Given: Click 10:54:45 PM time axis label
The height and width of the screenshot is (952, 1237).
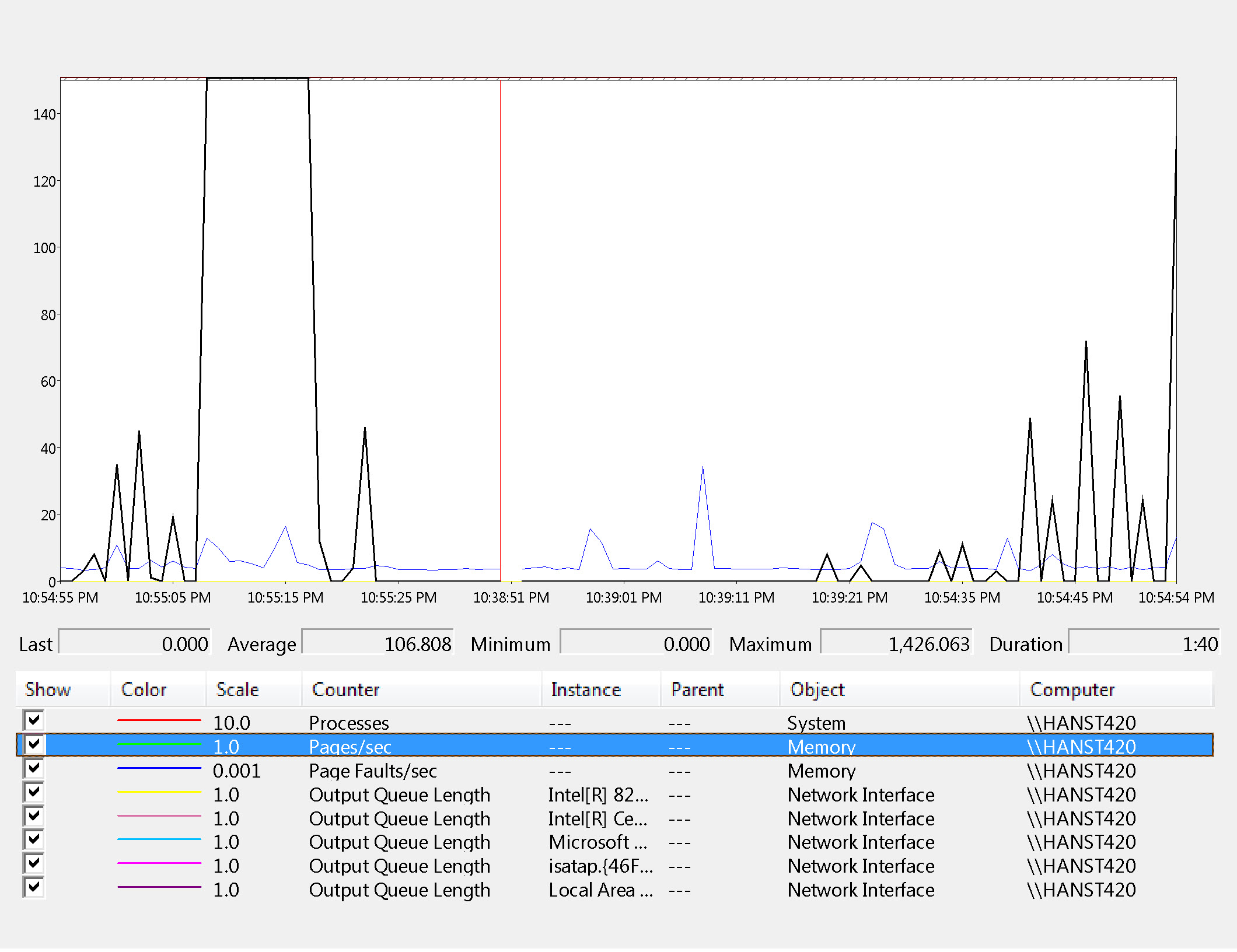Looking at the screenshot, I should tap(1075, 598).
